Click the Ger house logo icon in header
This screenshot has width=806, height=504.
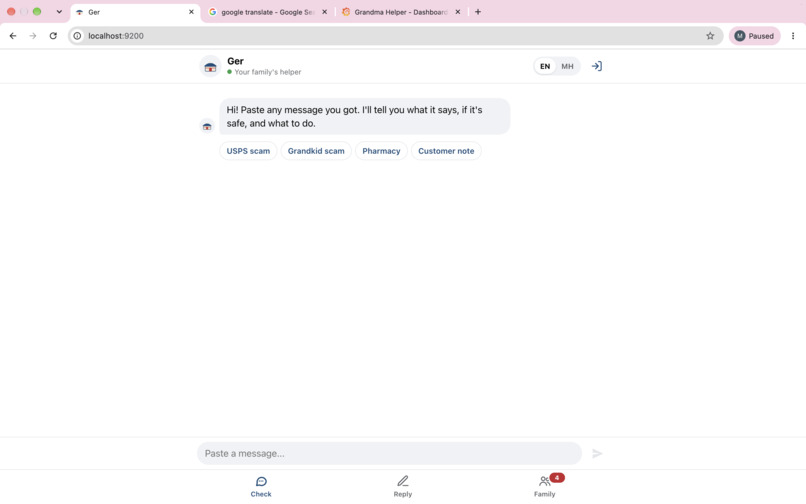point(210,66)
